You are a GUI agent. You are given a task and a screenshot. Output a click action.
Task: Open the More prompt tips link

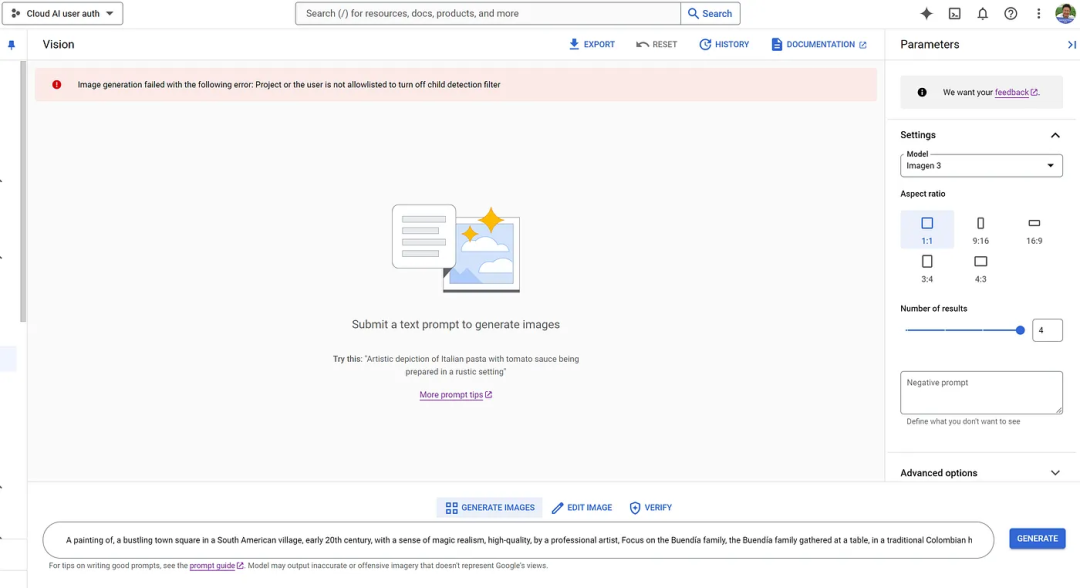pos(455,395)
